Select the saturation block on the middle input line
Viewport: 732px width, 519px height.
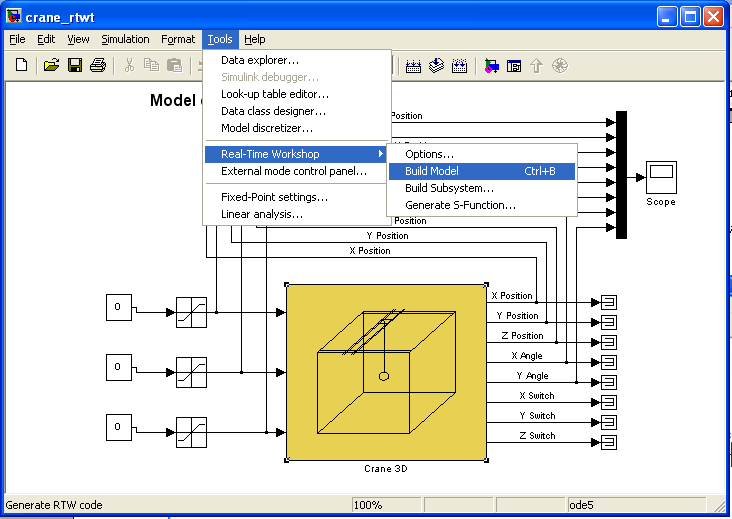point(191,372)
